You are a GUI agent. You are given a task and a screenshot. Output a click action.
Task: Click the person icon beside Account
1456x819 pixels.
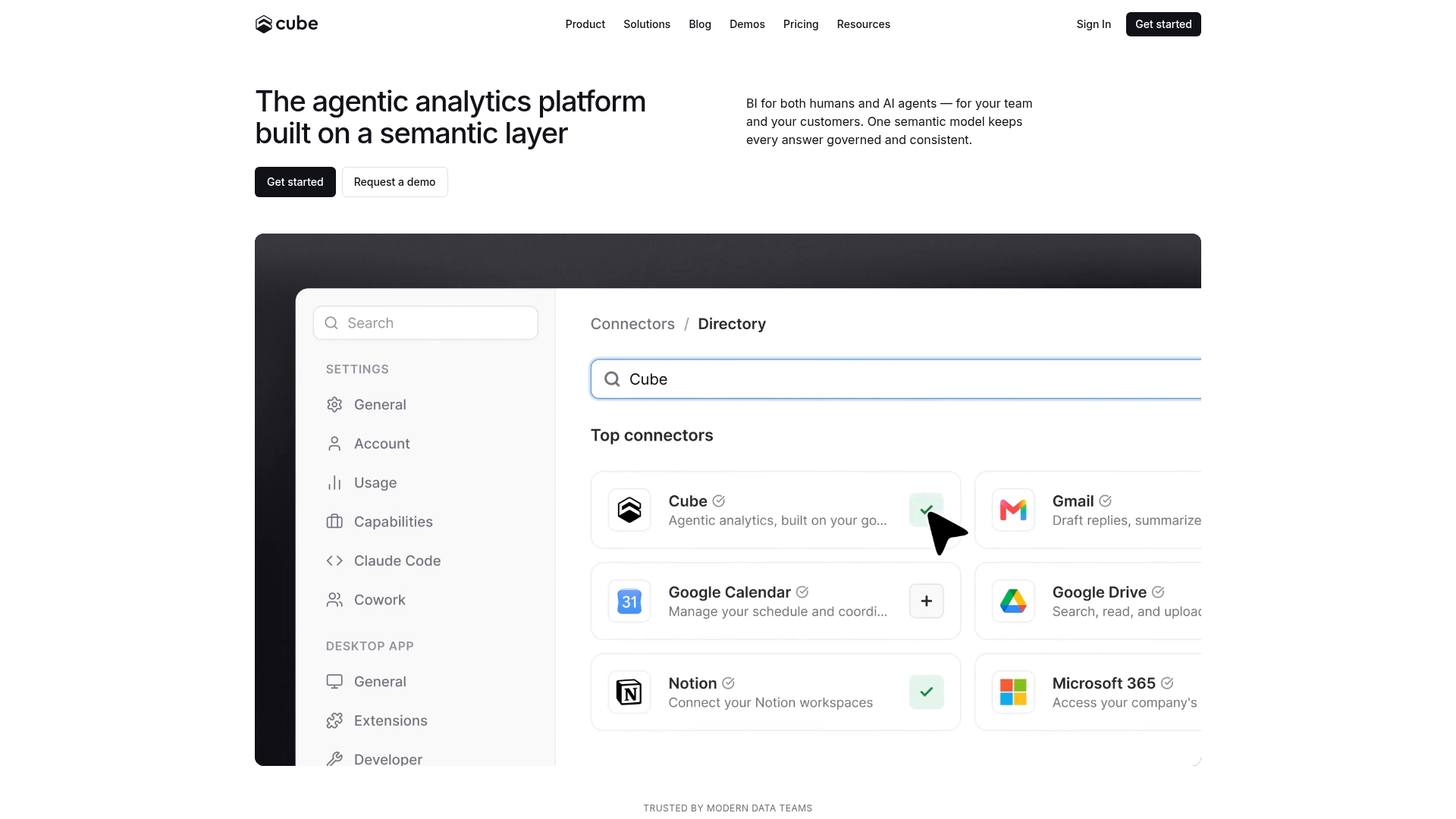pos(334,444)
